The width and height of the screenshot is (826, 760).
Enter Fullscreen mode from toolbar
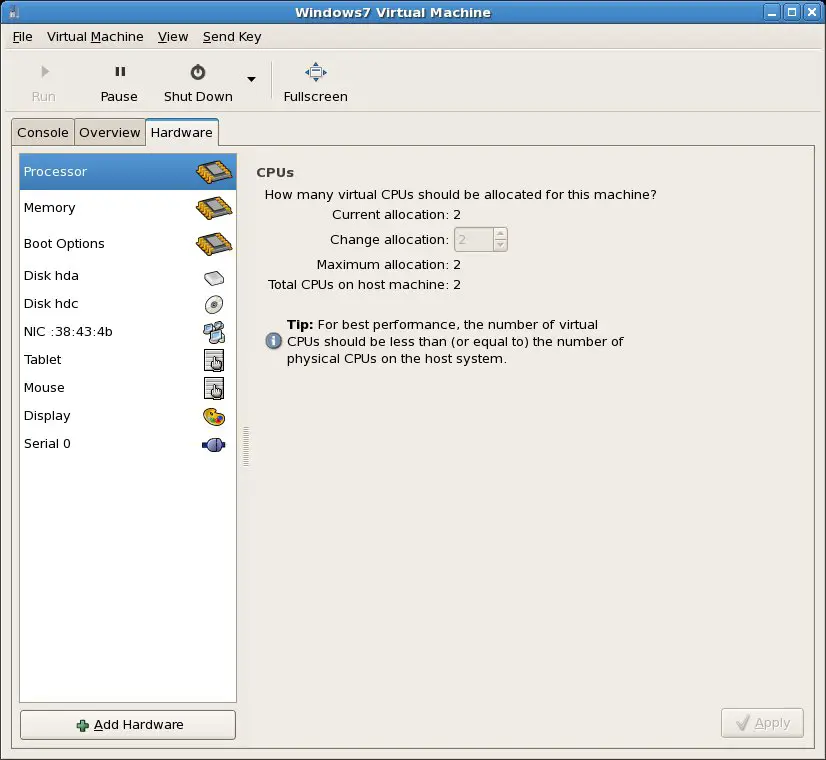(x=315, y=72)
